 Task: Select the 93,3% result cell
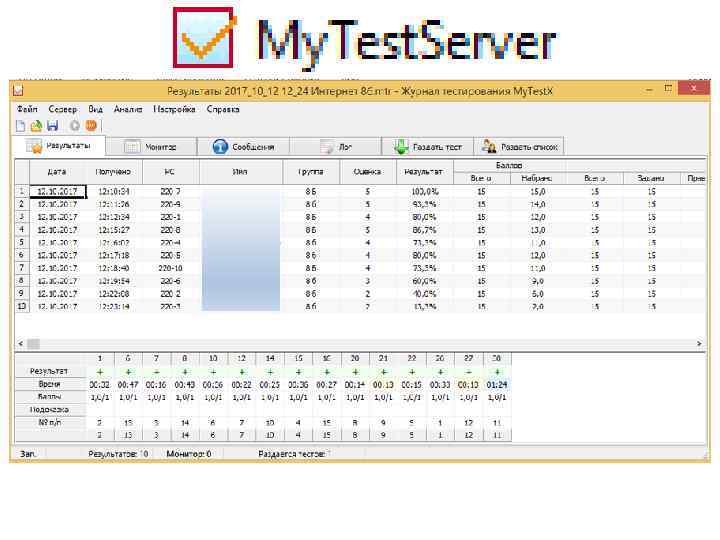[x=424, y=204]
